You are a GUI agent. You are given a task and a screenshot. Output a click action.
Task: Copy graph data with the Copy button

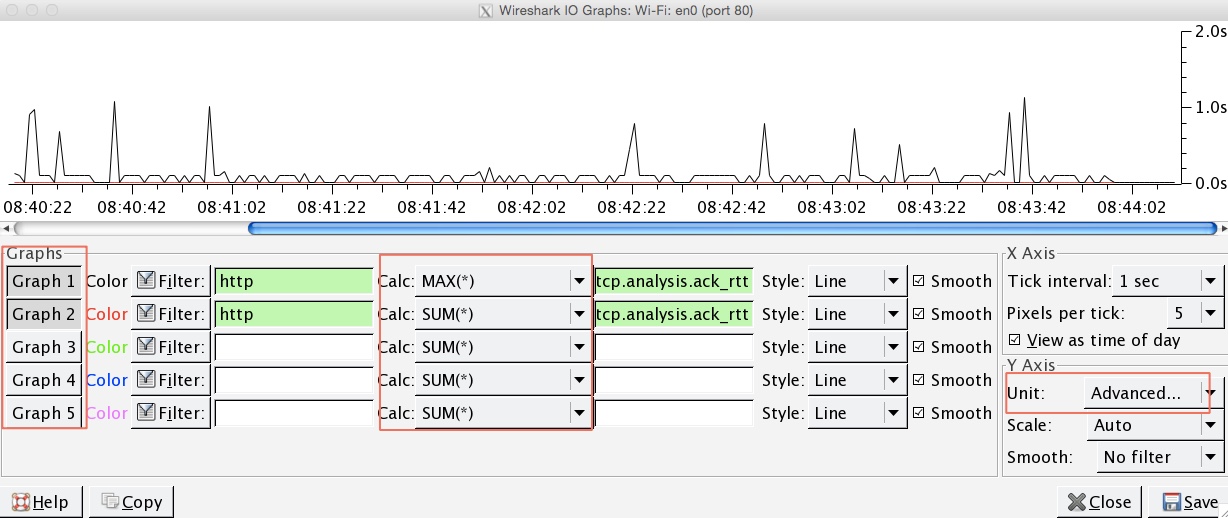tap(131, 502)
